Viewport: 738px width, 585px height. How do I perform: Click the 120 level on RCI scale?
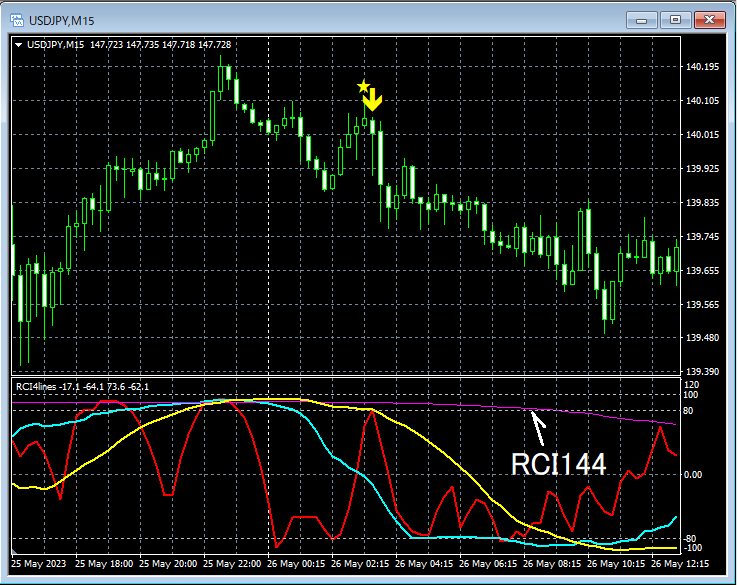tap(691, 385)
